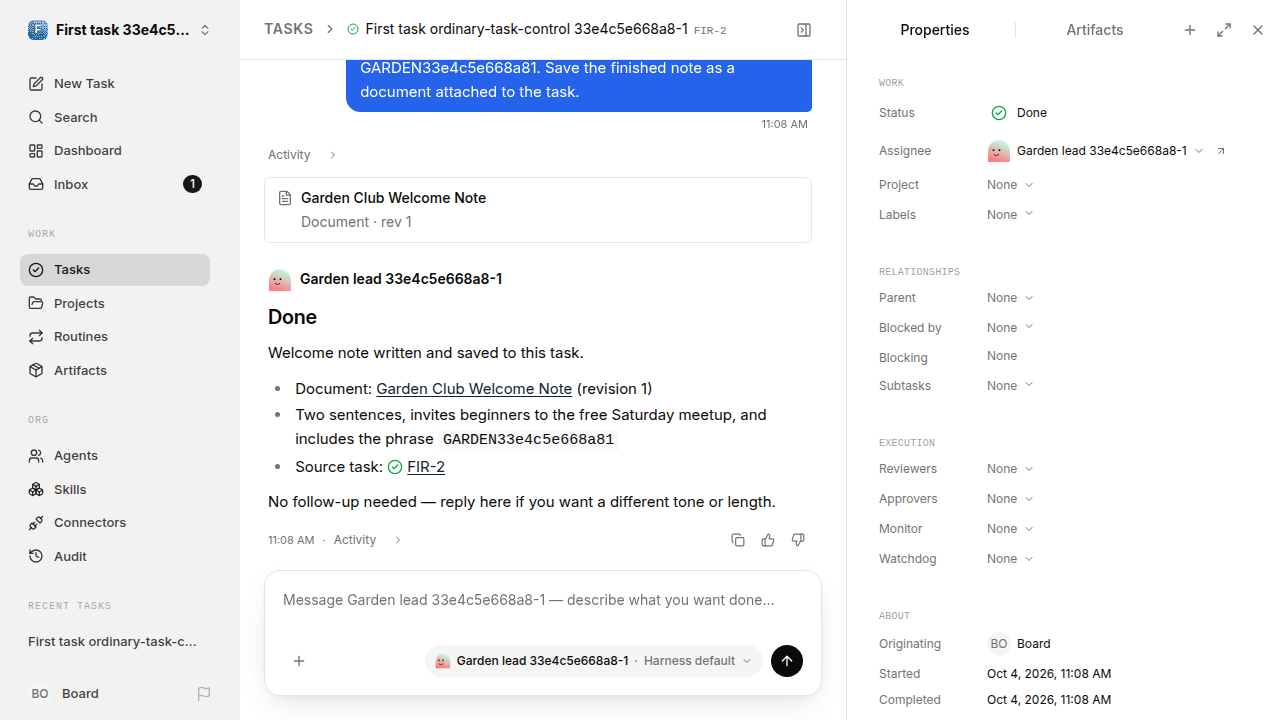Expand Activity beside the 11:08 AM timestamp
This screenshot has height=720, width=1280.
click(368, 540)
